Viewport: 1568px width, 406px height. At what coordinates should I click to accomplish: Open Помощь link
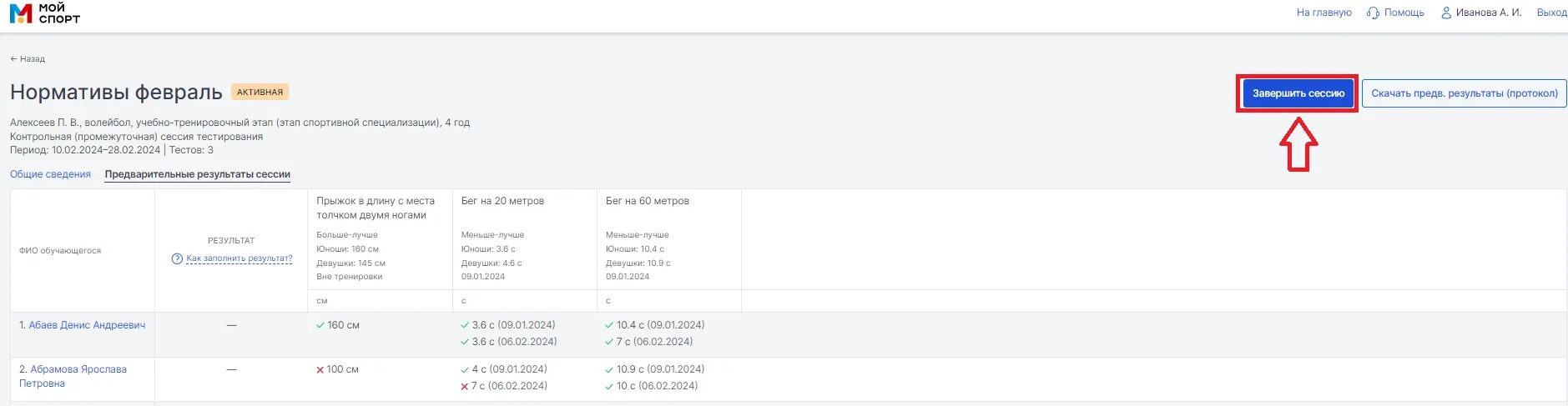(x=1404, y=13)
